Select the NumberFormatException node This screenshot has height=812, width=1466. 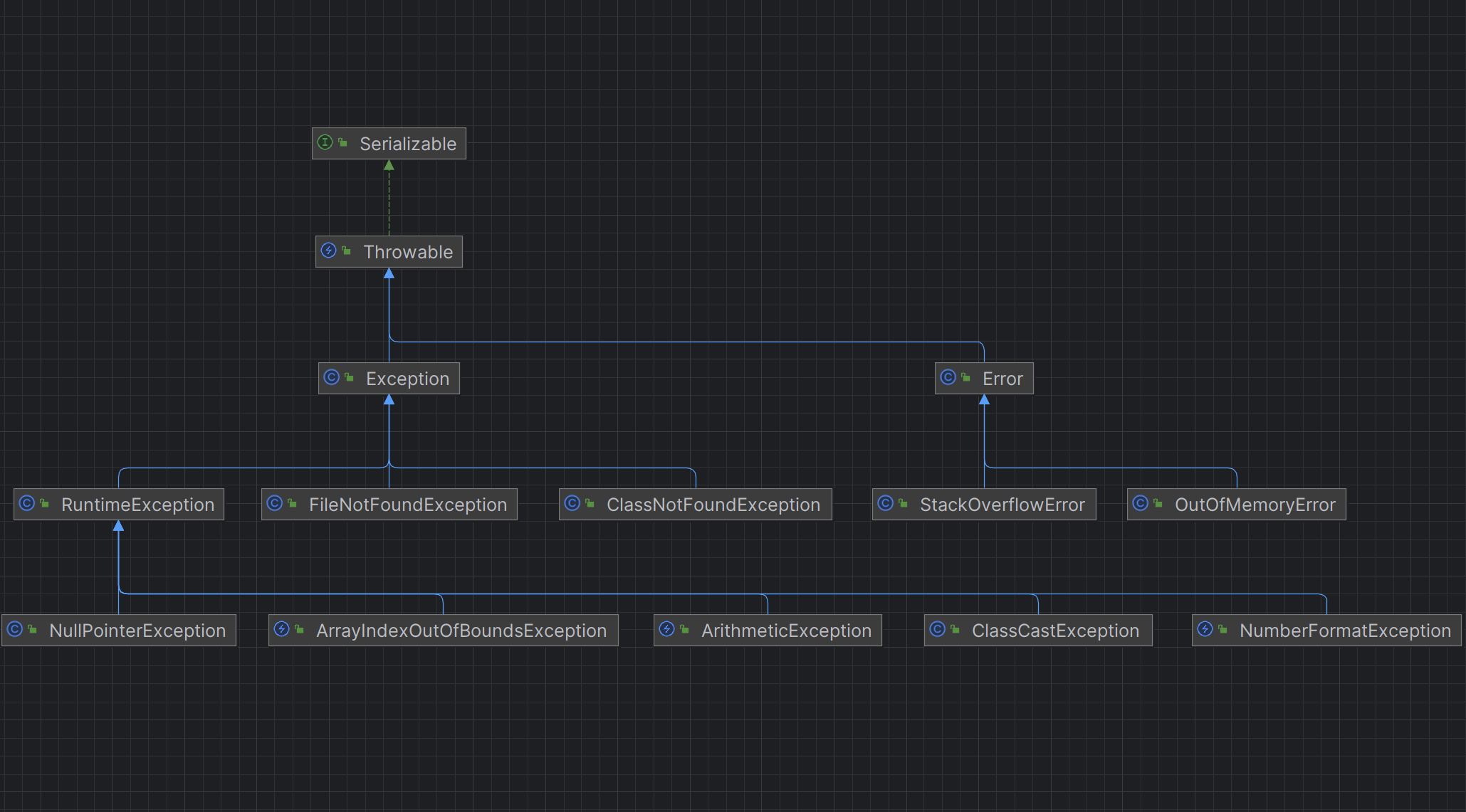[1326, 631]
